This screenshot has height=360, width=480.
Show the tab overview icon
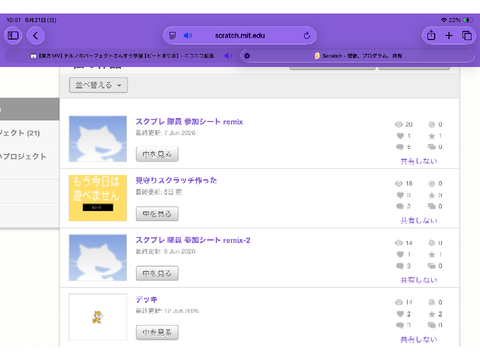tap(467, 35)
